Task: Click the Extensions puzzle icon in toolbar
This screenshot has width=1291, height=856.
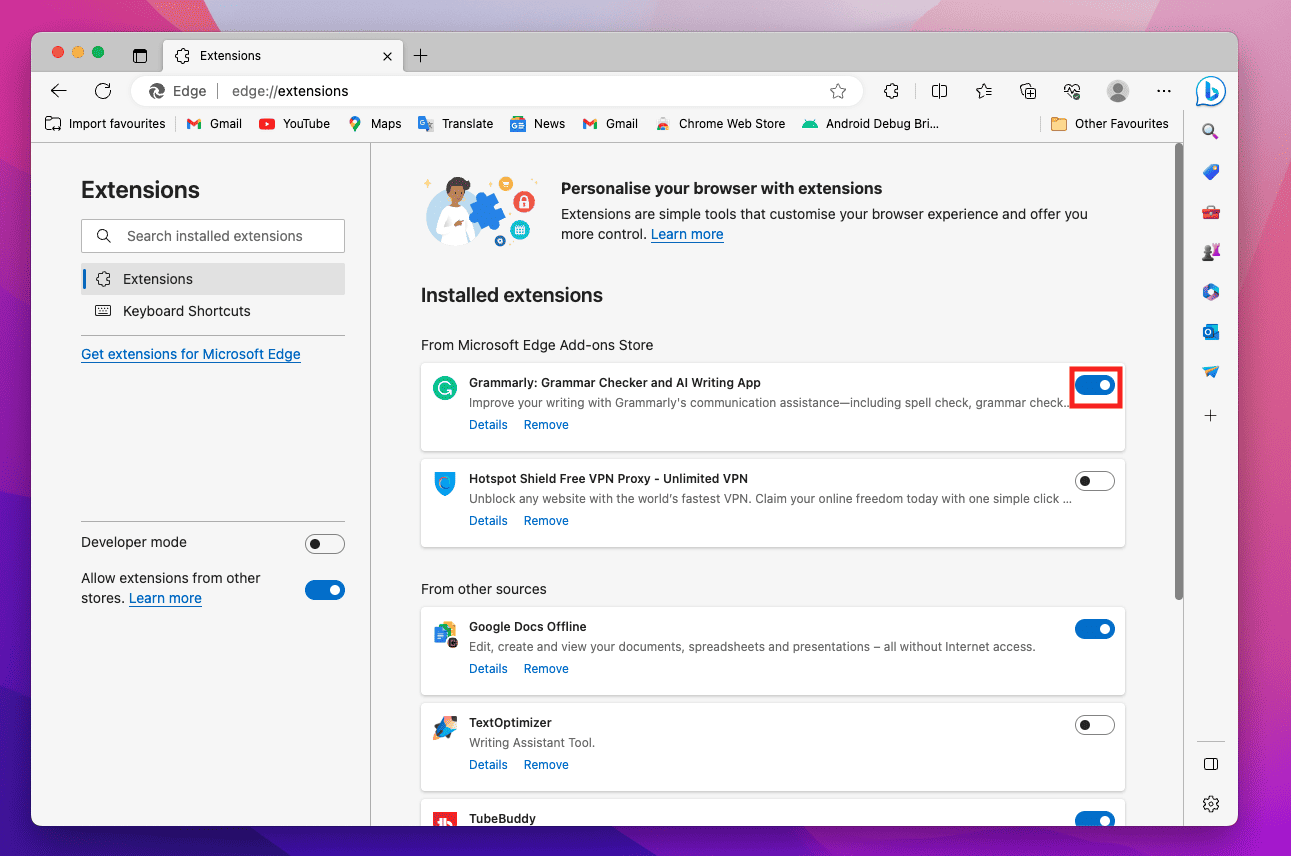Action: tap(891, 91)
